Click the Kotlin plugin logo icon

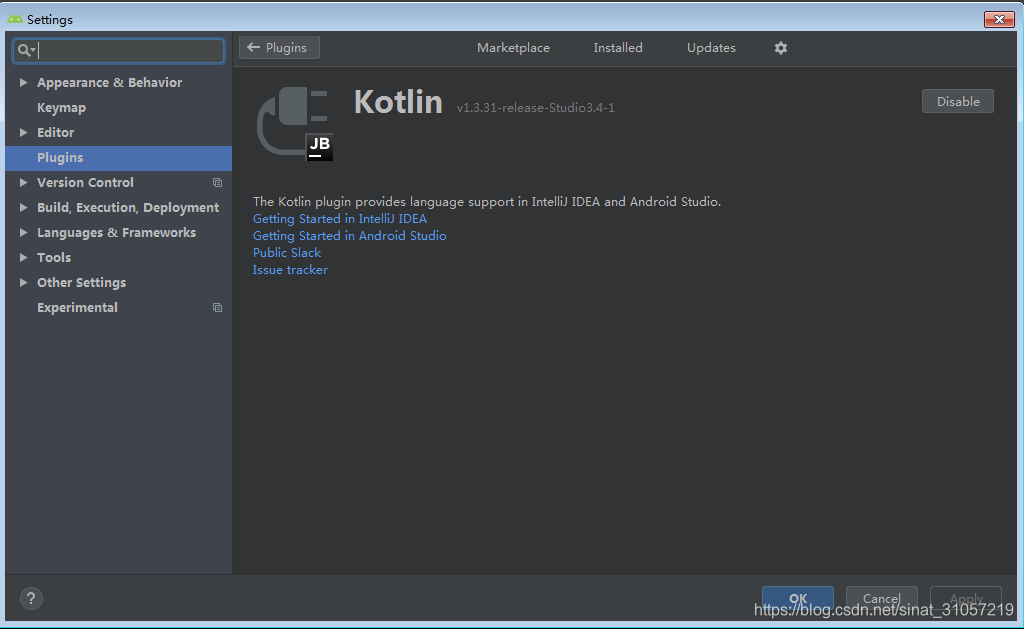pyautogui.click(x=295, y=123)
